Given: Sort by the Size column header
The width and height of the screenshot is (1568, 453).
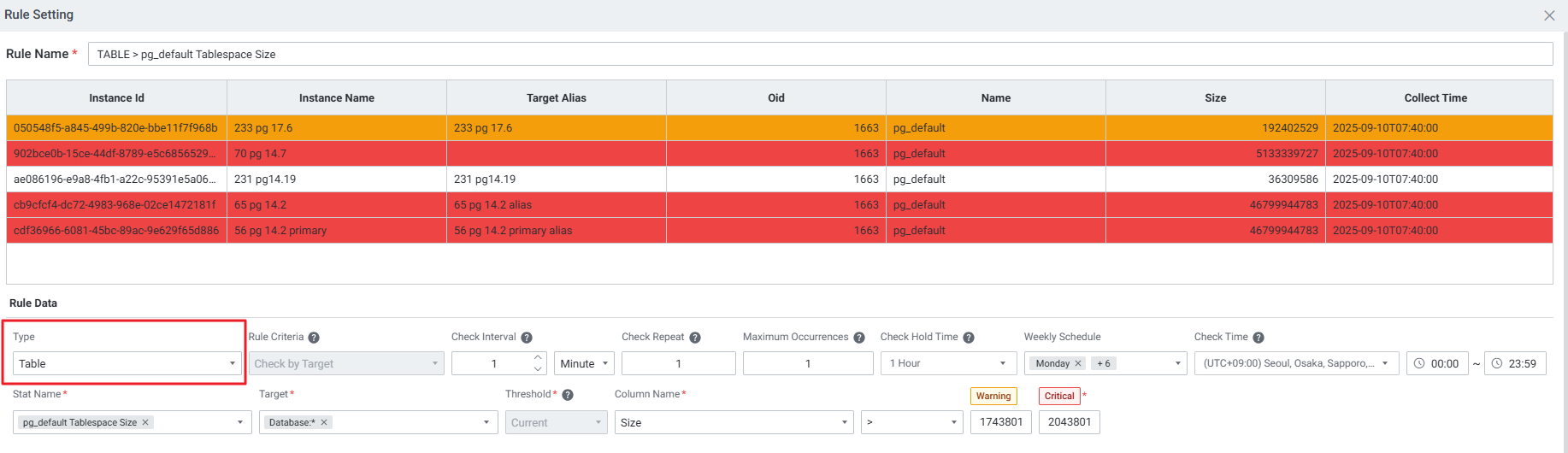Looking at the screenshot, I should pos(1215,98).
